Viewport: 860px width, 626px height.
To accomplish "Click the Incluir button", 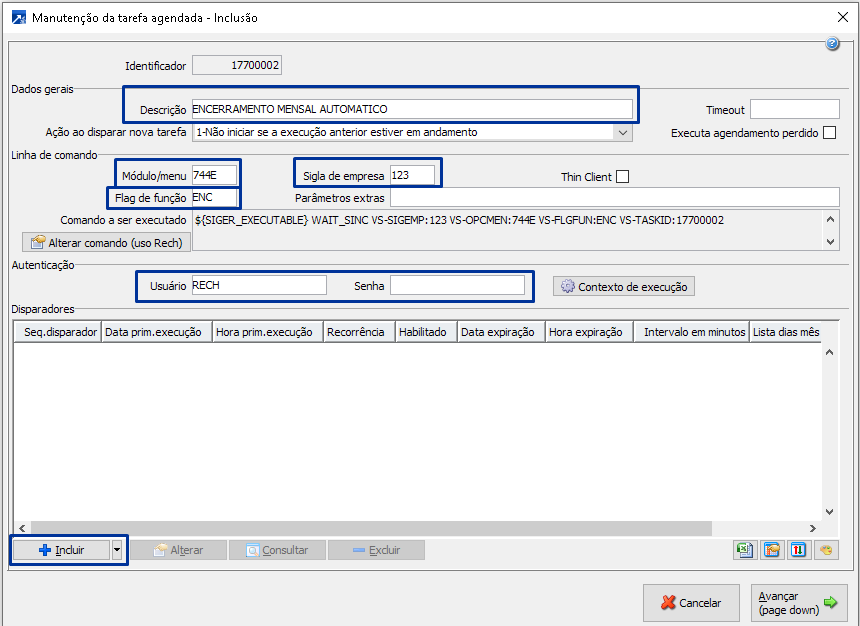I will coord(61,550).
